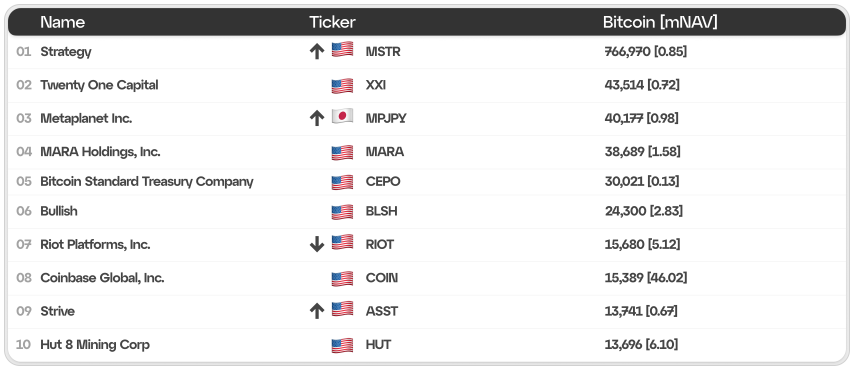Select Hut 8 Mining Corp row
Screen dimensions: 854x370
[427, 345]
